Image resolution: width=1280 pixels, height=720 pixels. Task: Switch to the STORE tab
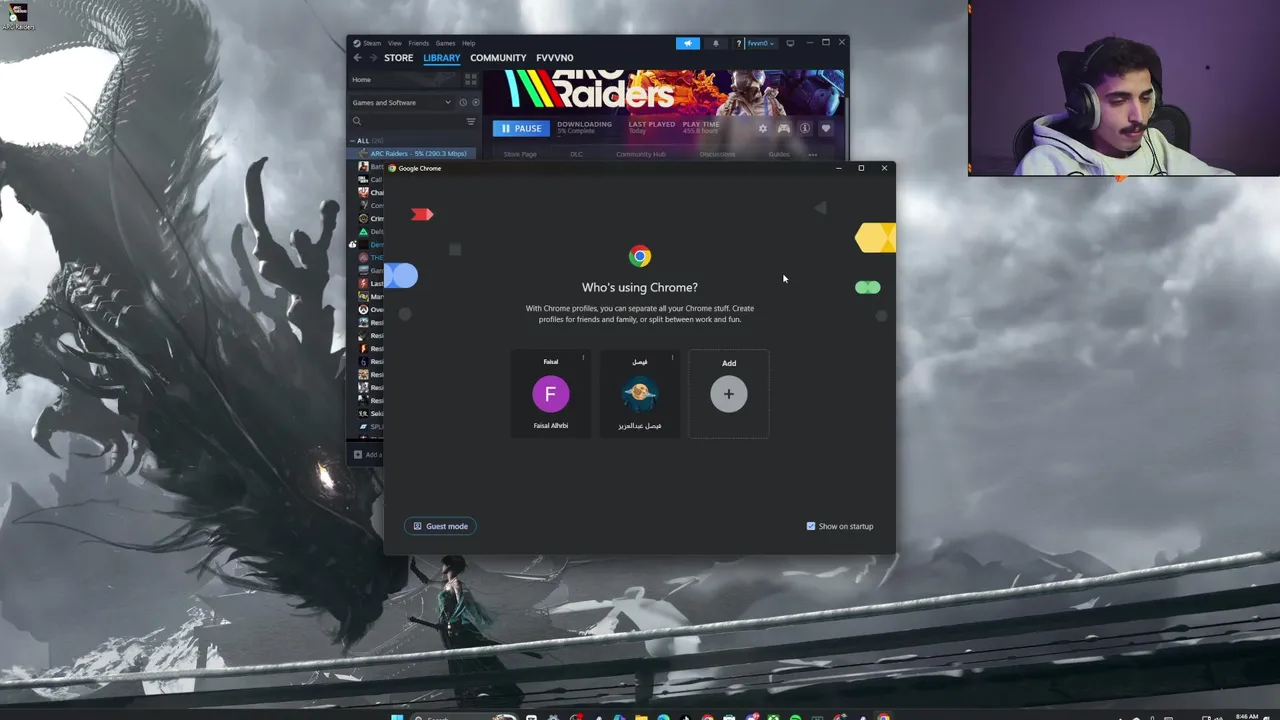tap(398, 58)
